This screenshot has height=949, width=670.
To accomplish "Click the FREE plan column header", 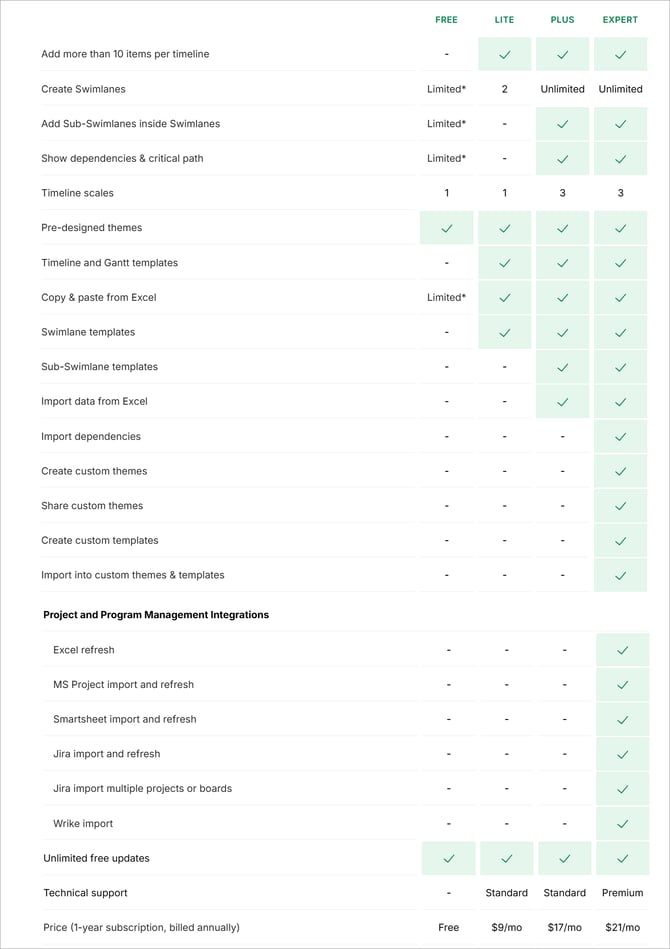I will (x=446, y=19).
